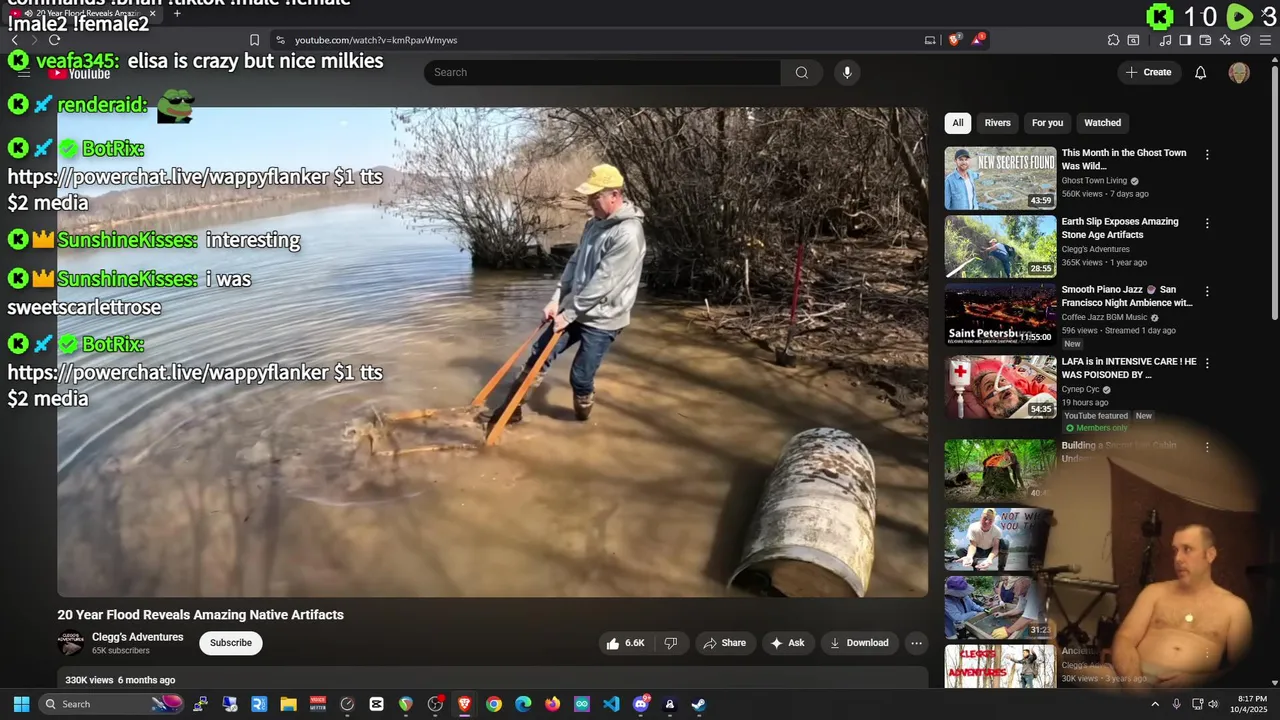Open more video actions ellipsis
Viewport: 1280px width, 720px height.
point(916,643)
